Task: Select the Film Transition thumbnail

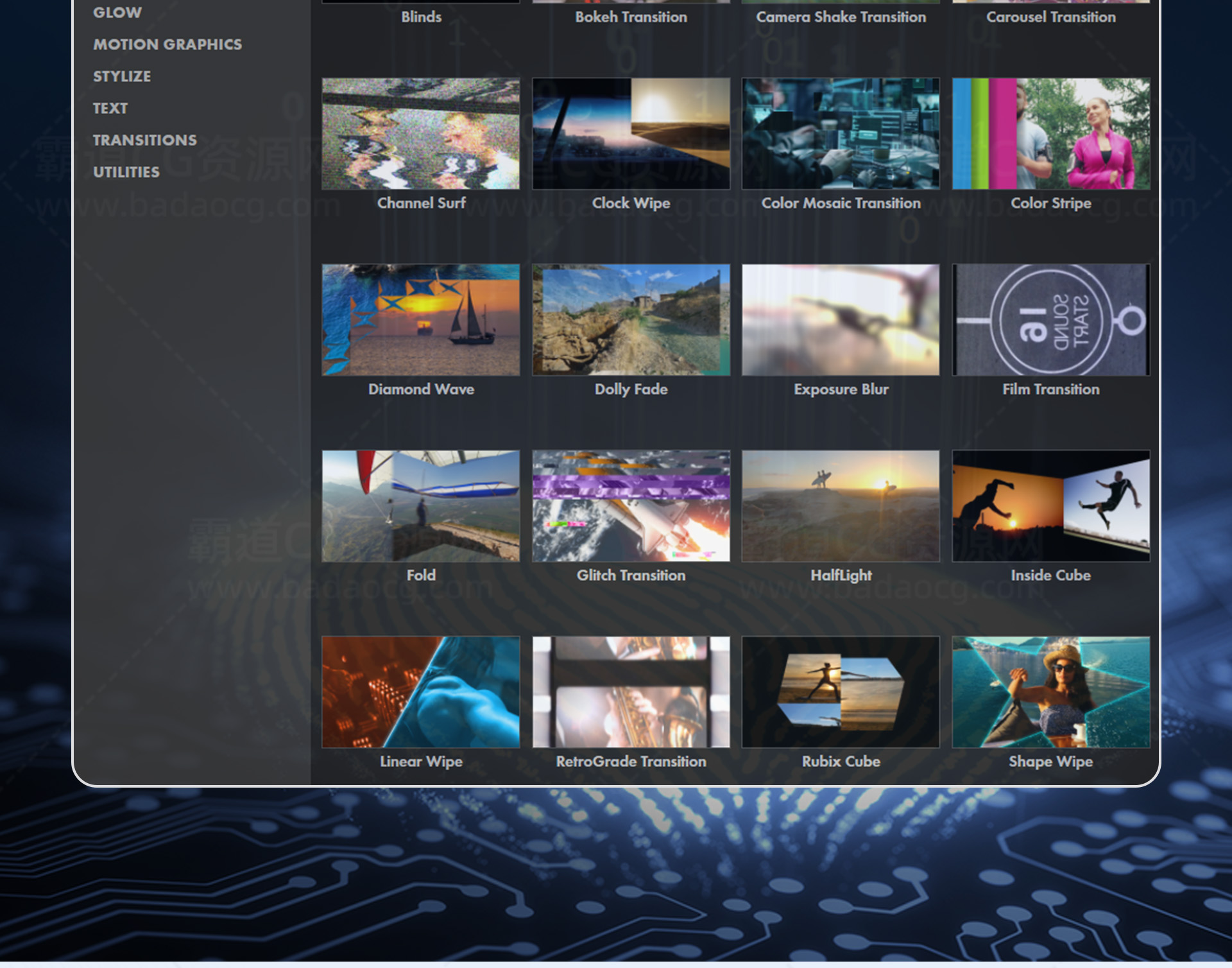Action: (x=1050, y=320)
